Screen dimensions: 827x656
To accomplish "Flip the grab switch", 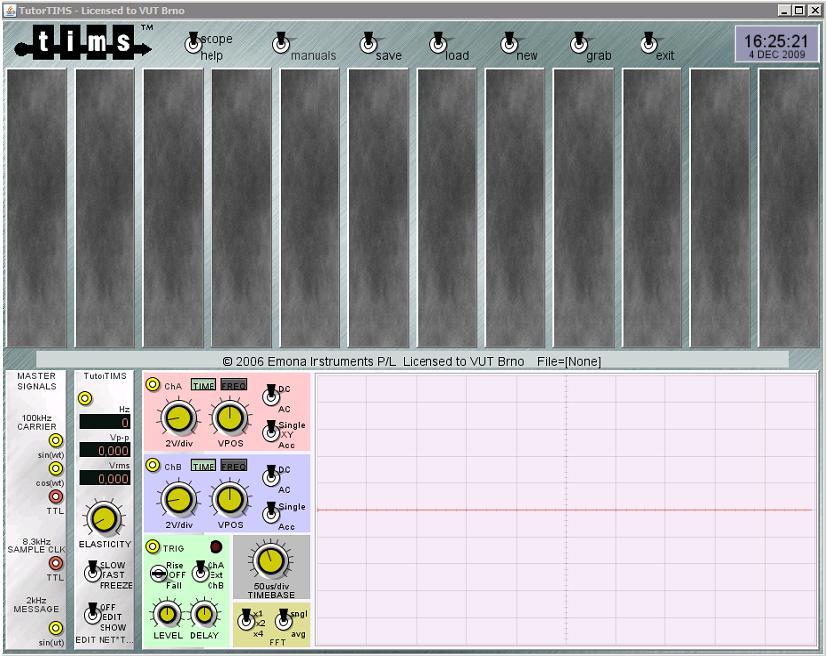I will tap(579, 43).
